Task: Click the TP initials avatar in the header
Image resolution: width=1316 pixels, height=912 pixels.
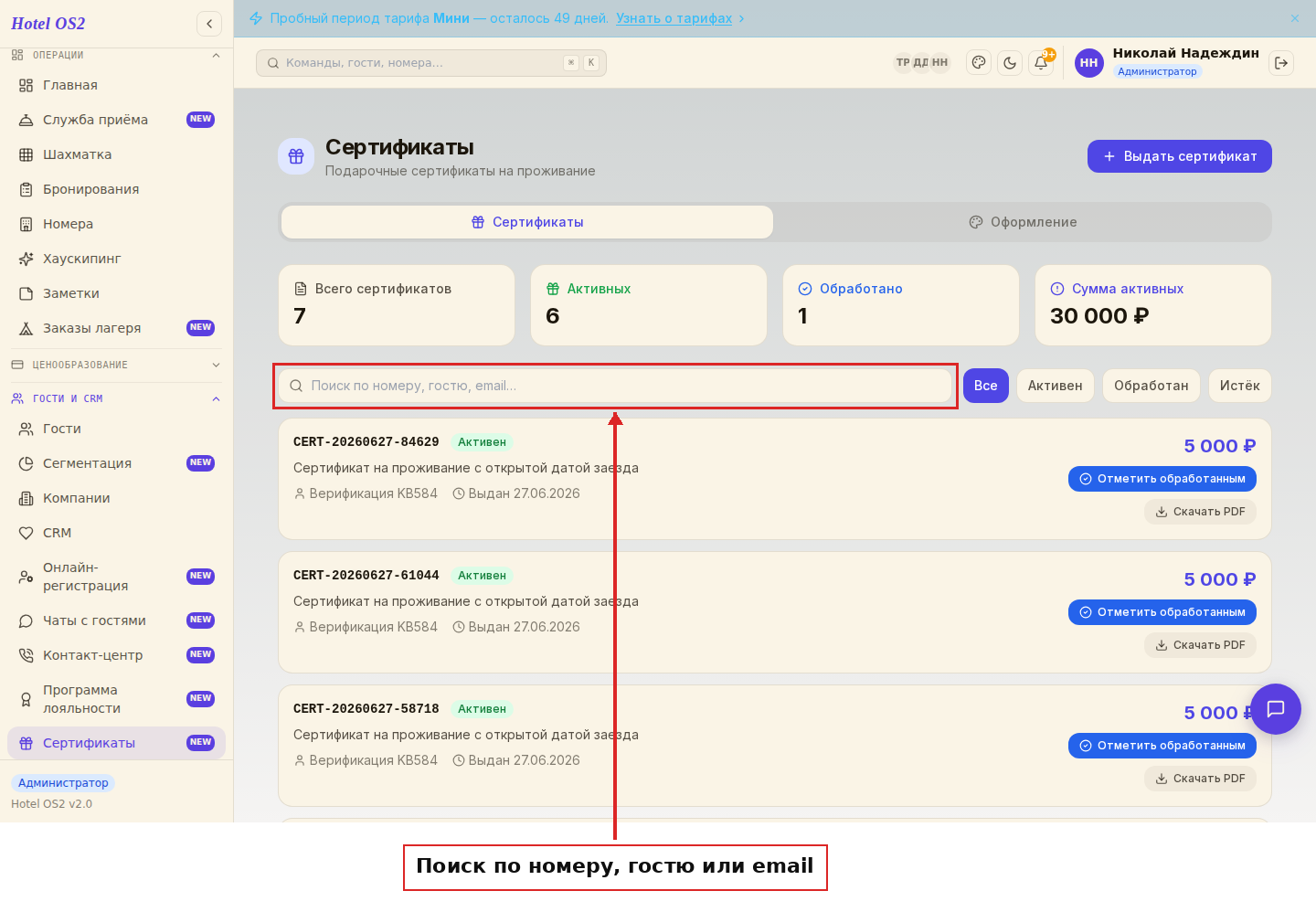Action: 903,63
